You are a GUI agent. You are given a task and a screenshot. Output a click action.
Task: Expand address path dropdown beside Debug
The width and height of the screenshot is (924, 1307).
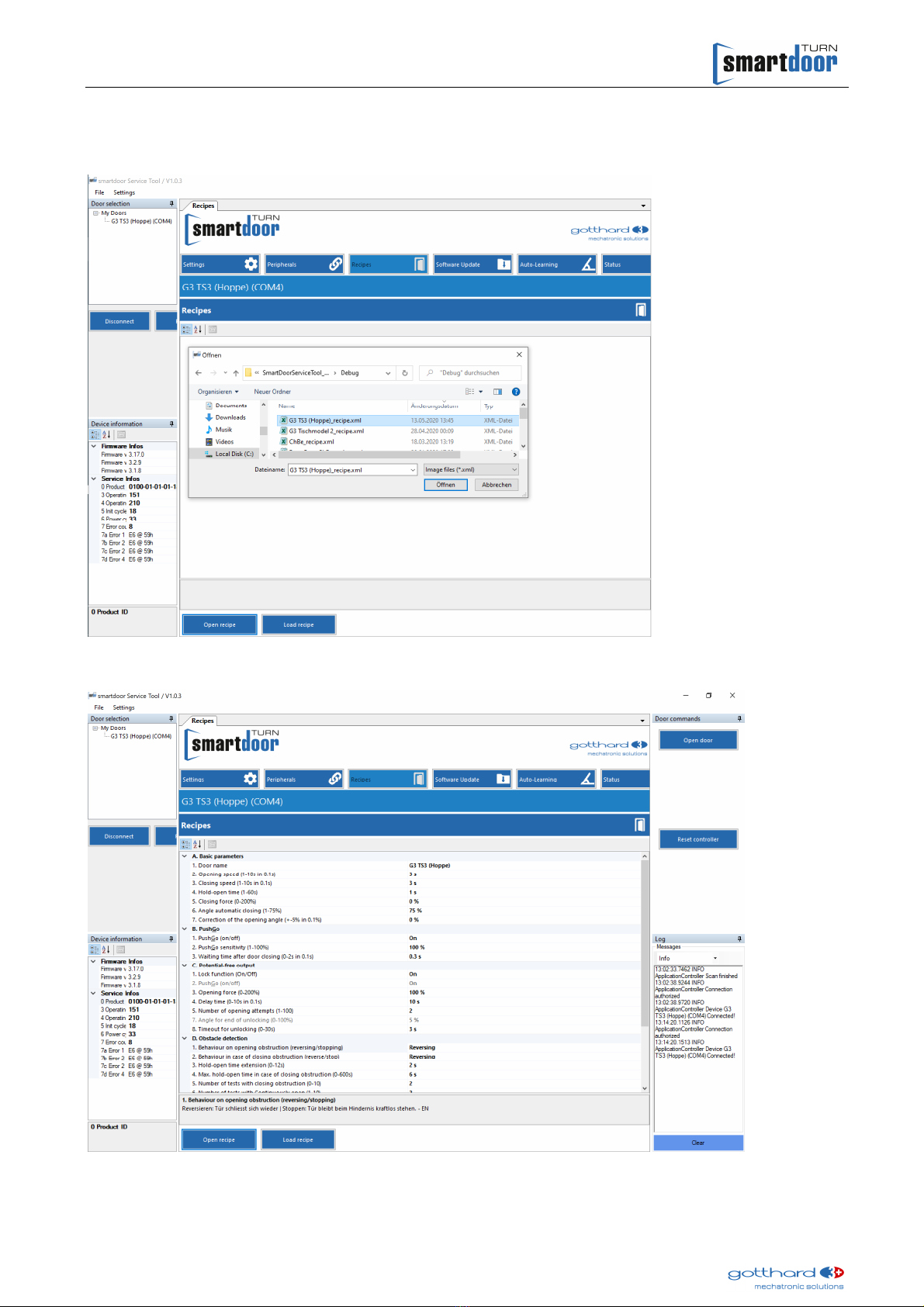[388, 373]
